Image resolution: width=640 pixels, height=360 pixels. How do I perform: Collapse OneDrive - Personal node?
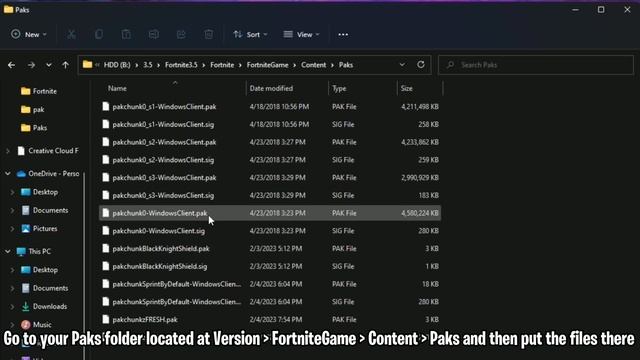coord(8,174)
